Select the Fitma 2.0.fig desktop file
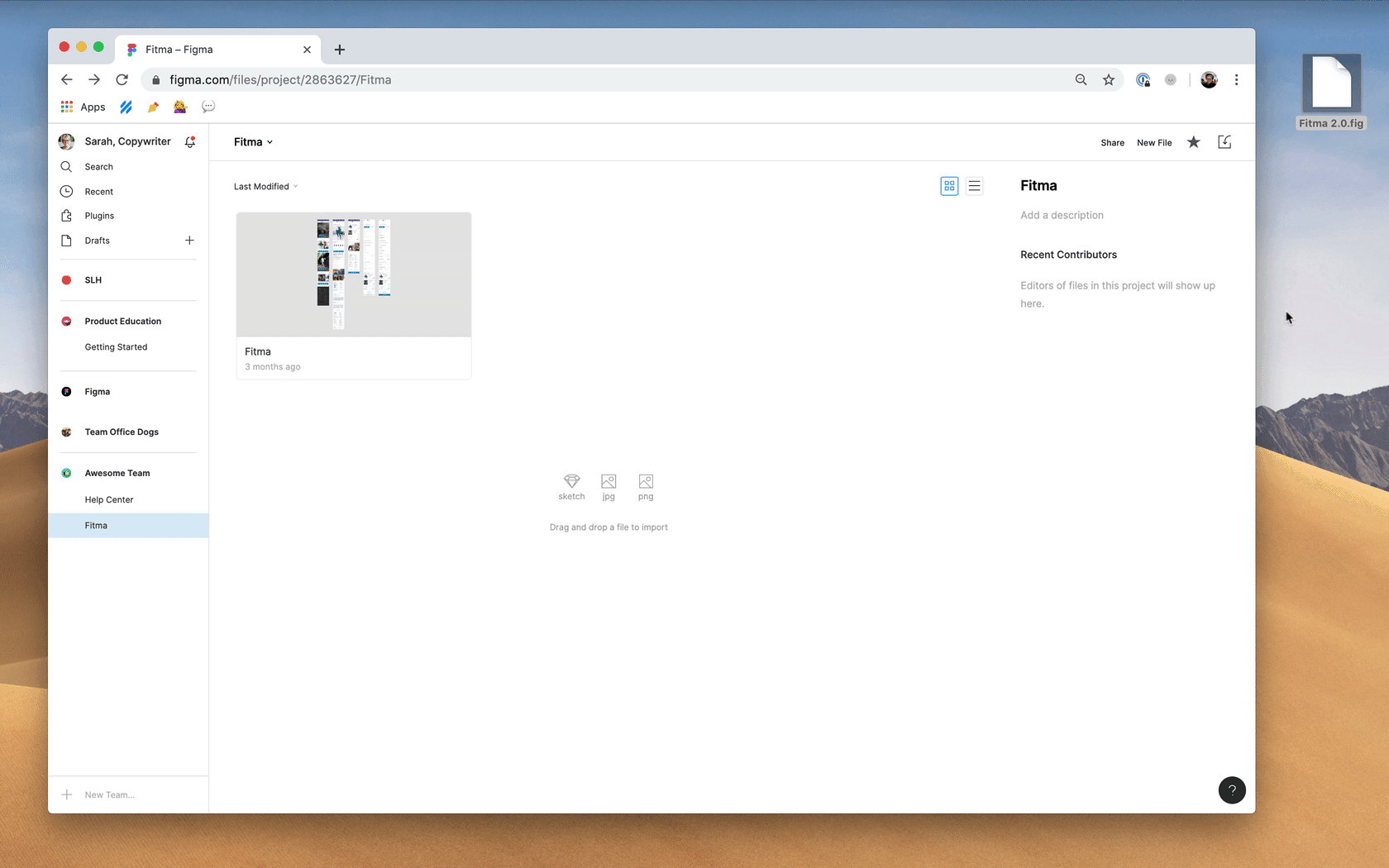 (x=1331, y=91)
